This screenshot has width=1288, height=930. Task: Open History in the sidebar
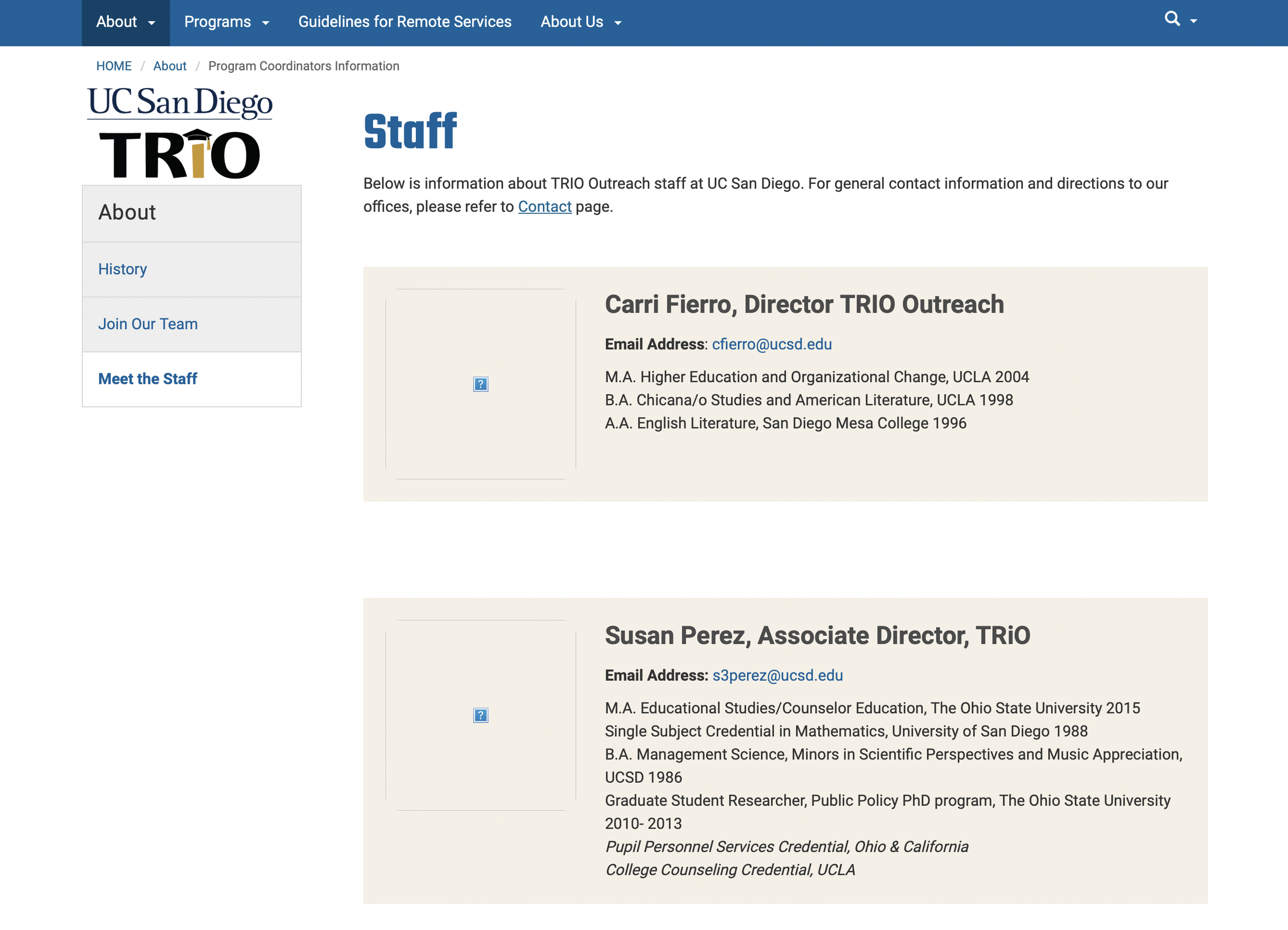[123, 269]
